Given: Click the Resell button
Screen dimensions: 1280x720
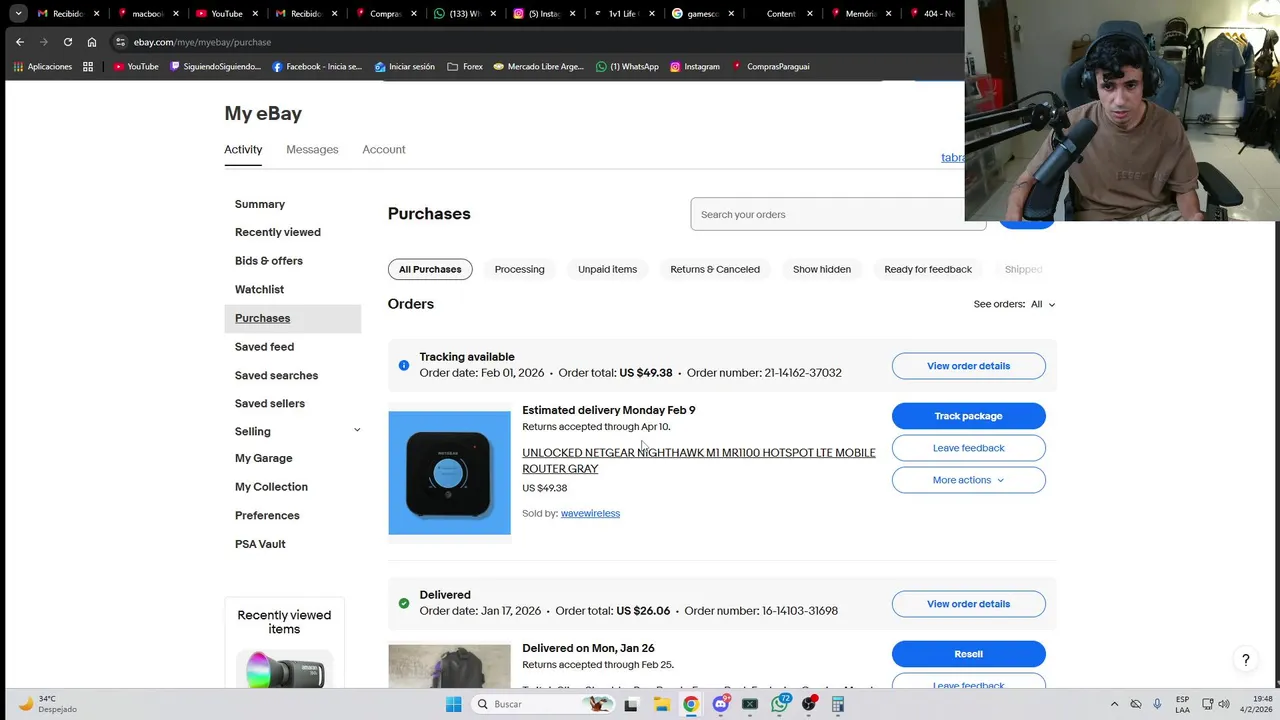Looking at the screenshot, I should coord(968,654).
